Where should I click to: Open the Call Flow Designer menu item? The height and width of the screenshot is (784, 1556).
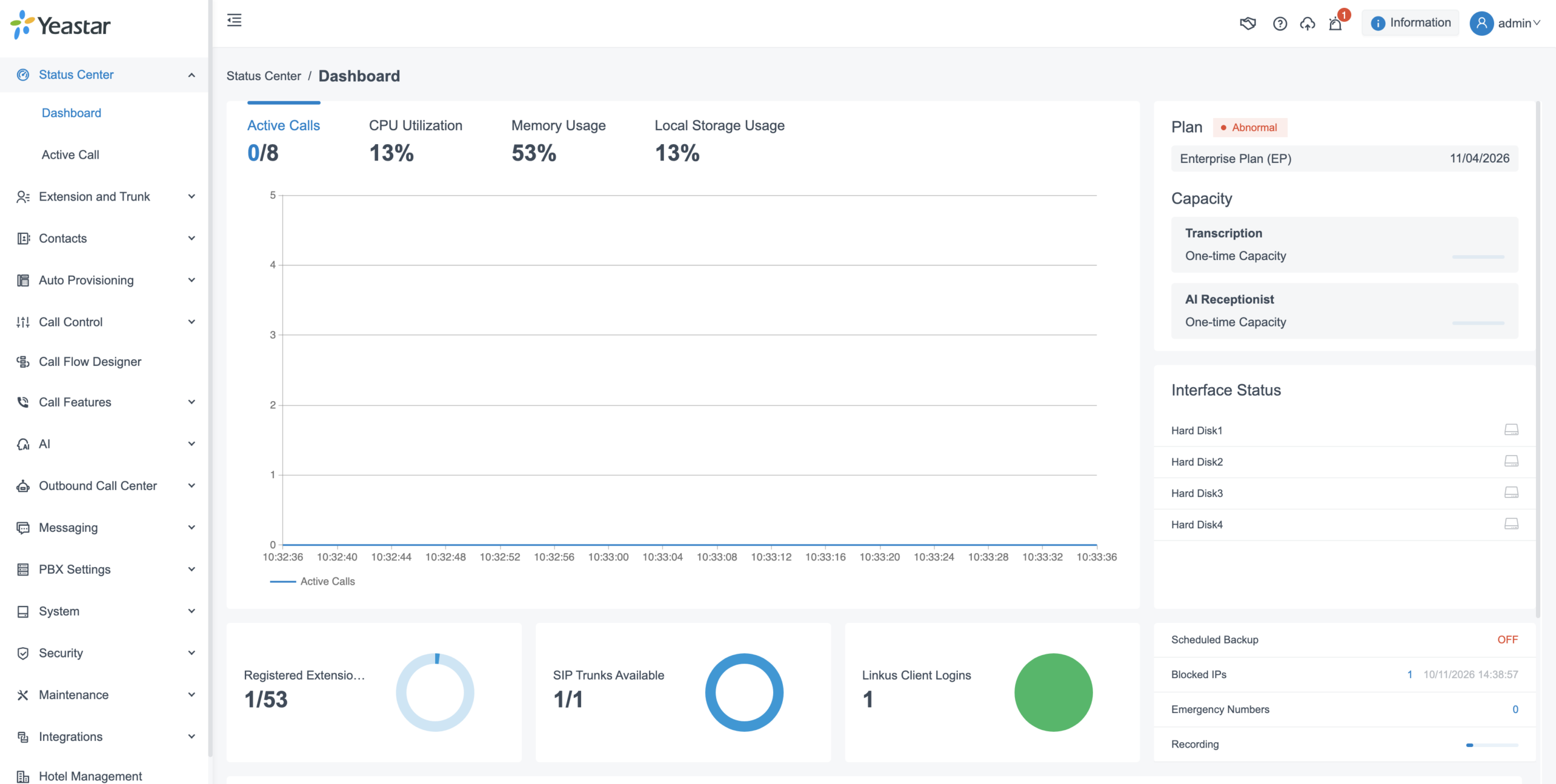point(104,362)
